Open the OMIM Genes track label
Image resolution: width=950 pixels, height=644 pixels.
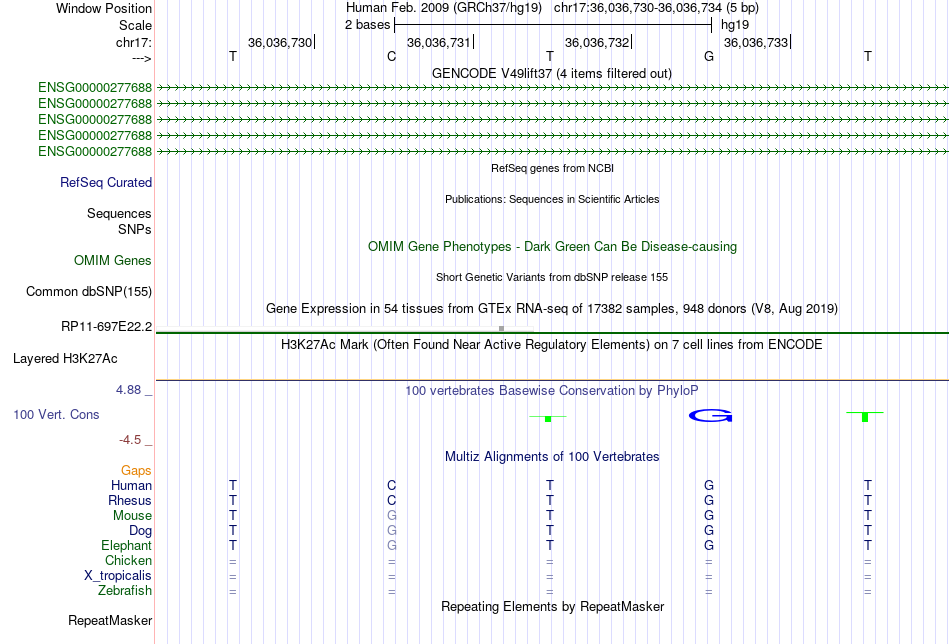113,261
